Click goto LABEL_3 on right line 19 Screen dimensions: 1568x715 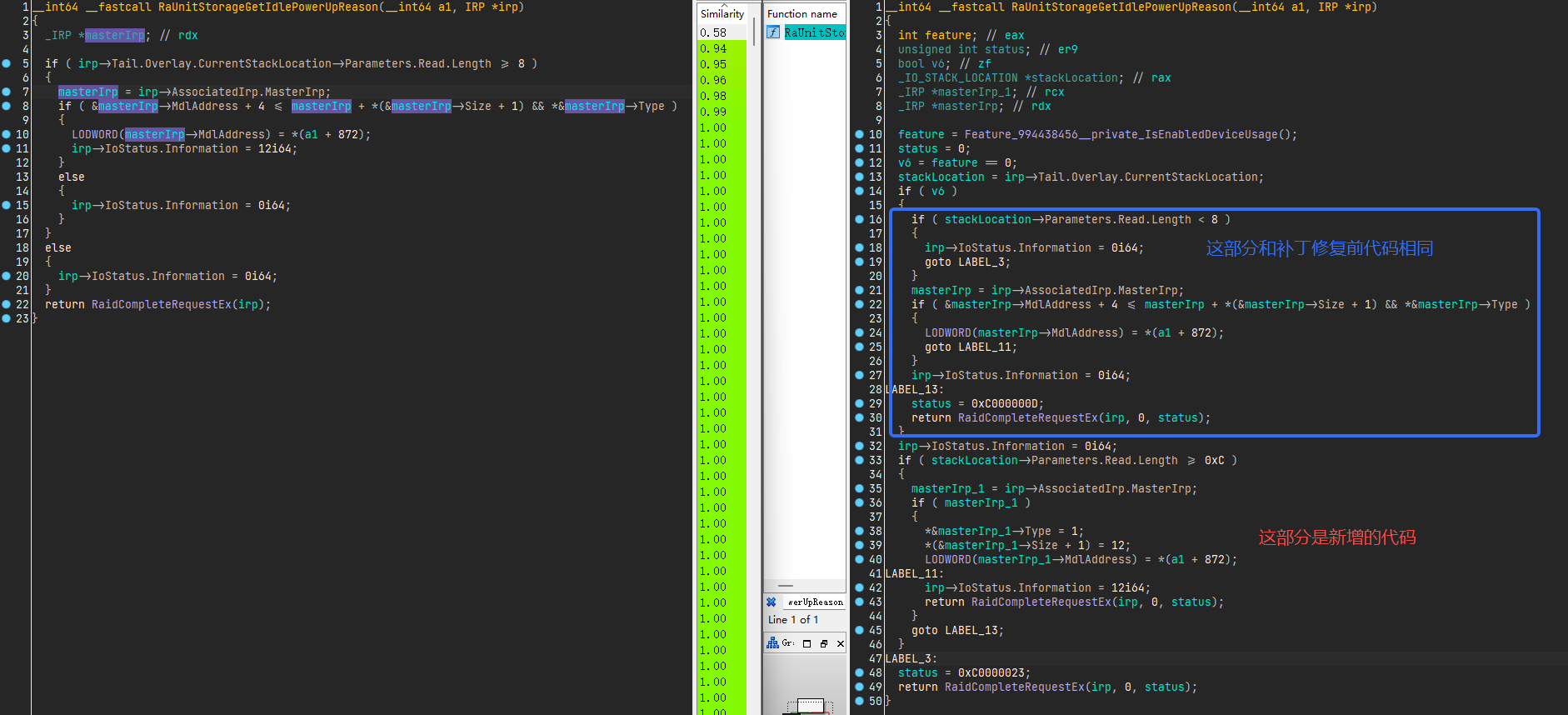[967, 262]
